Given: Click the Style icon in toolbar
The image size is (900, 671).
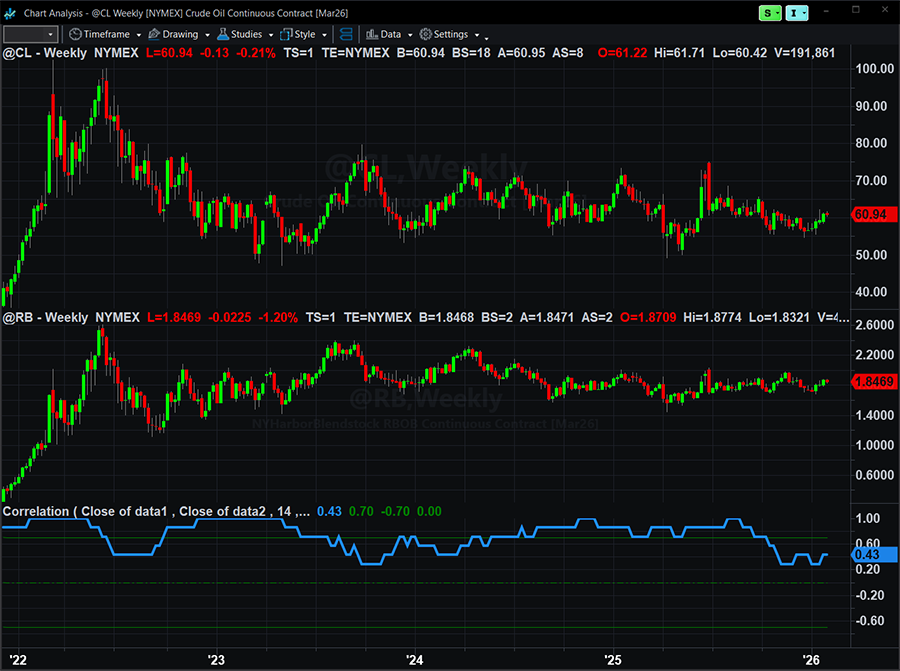Looking at the screenshot, I should coord(286,34).
